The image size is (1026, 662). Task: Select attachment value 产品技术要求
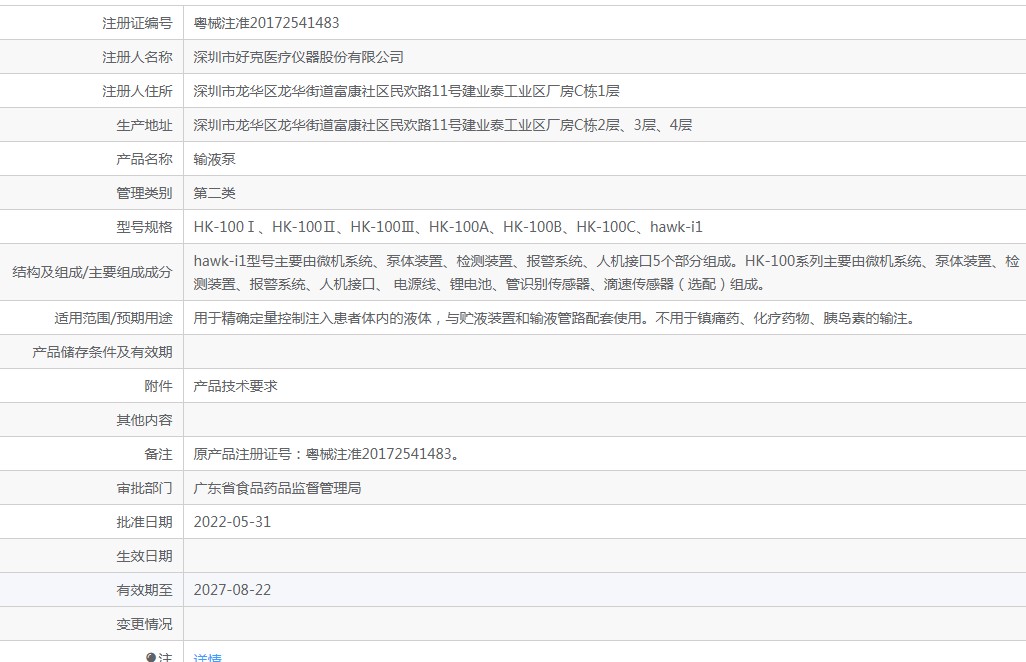pos(236,386)
